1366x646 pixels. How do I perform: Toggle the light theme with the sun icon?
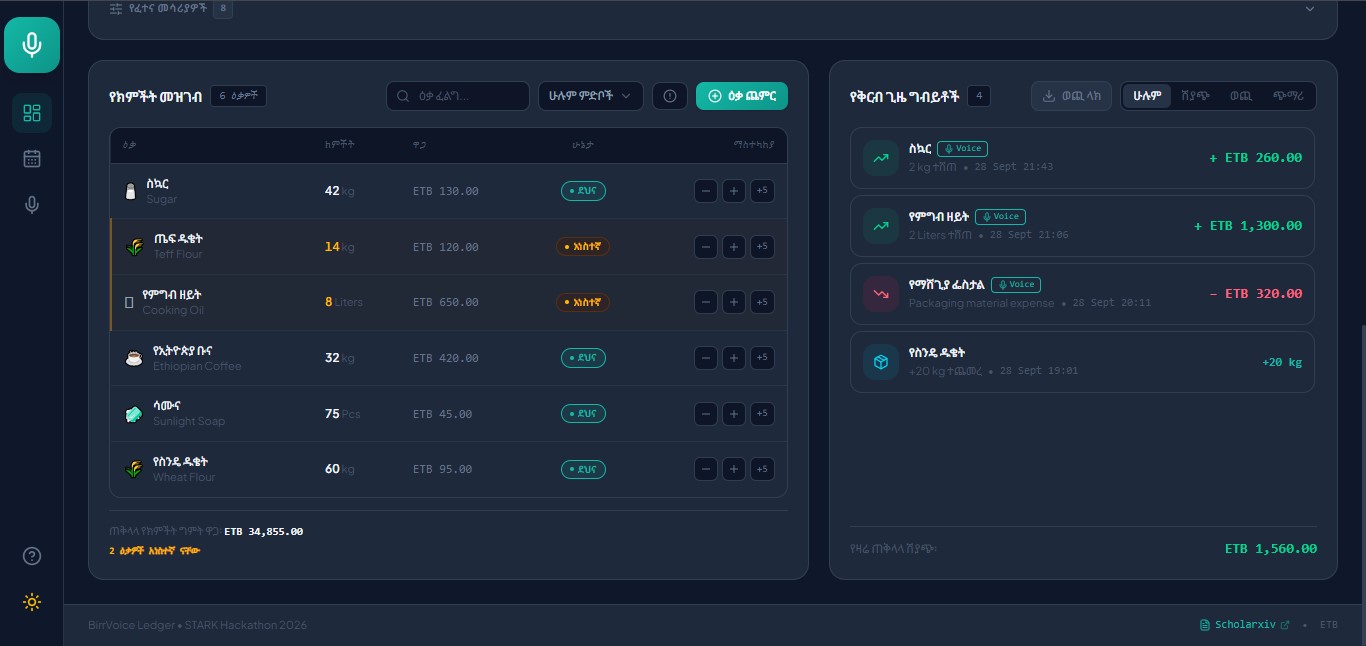click(x=32, y=602)
